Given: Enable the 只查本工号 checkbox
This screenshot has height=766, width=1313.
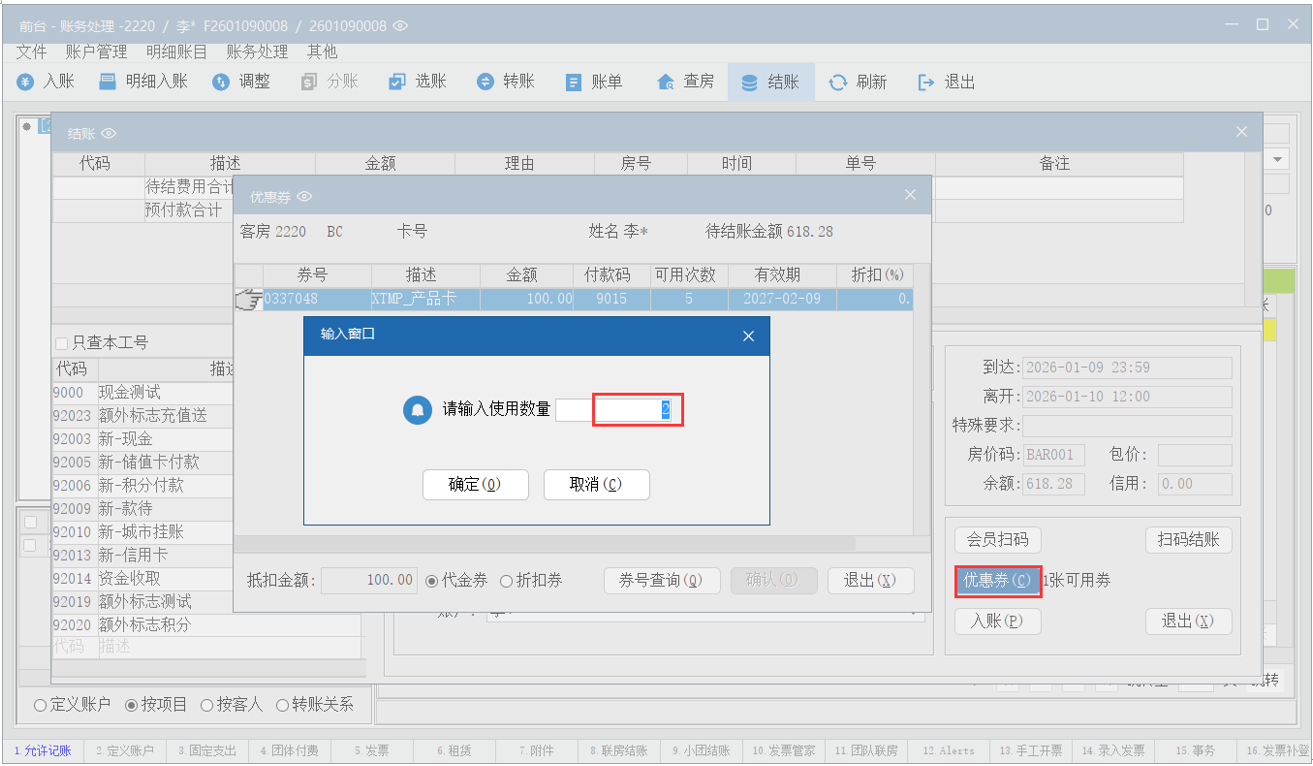Looking at the screenshot, I should pos(62,343).
